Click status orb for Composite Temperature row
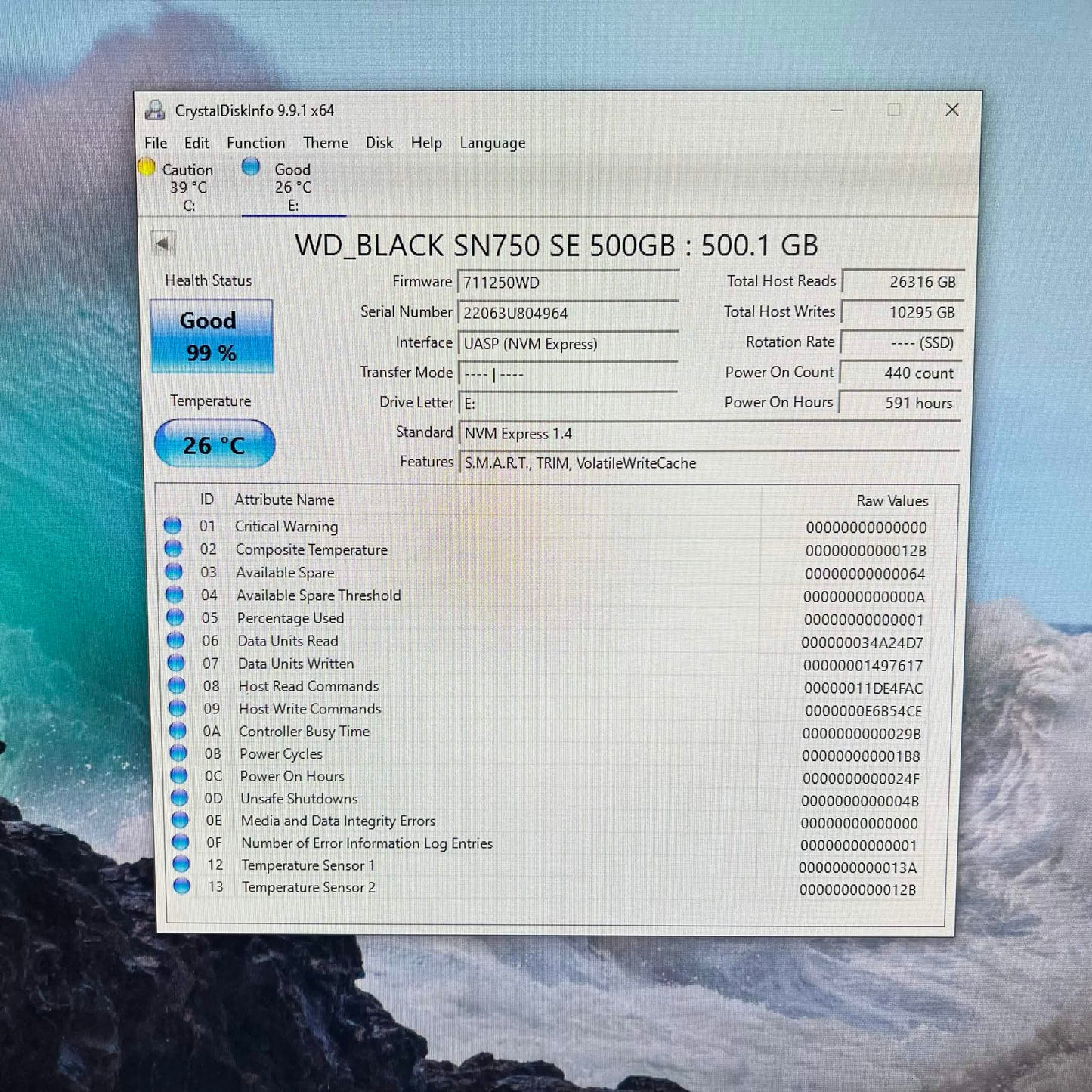Screen dimensions: 1092x1092 174,549
